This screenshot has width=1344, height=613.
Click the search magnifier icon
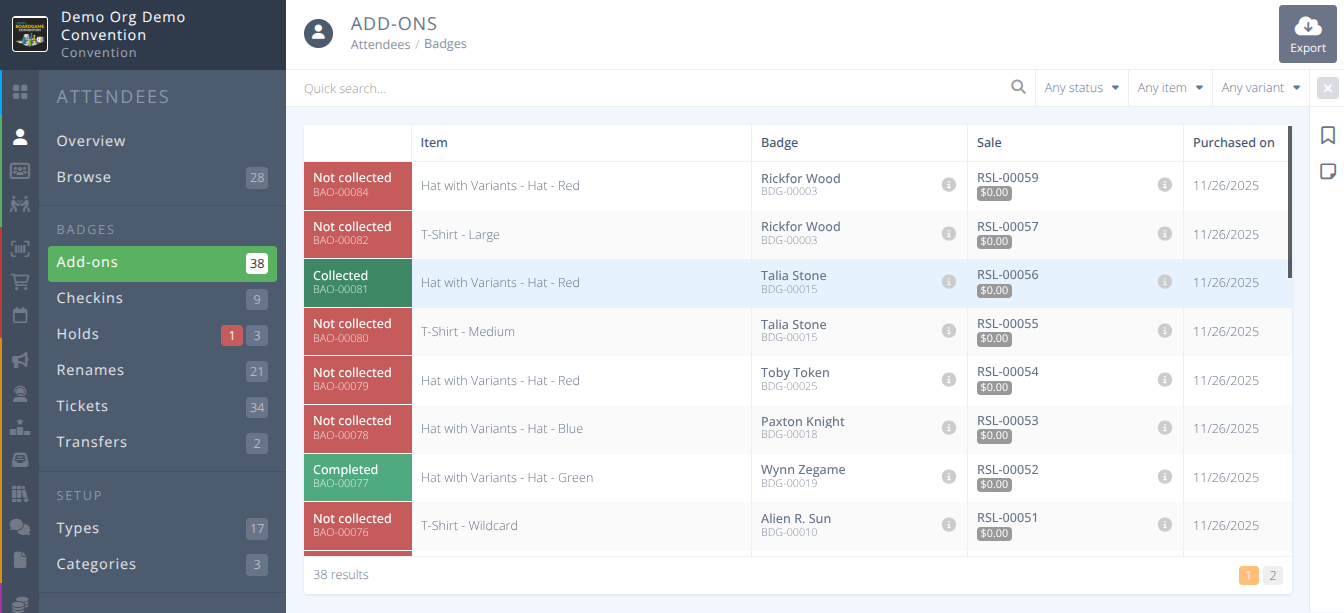point(1018,88)
